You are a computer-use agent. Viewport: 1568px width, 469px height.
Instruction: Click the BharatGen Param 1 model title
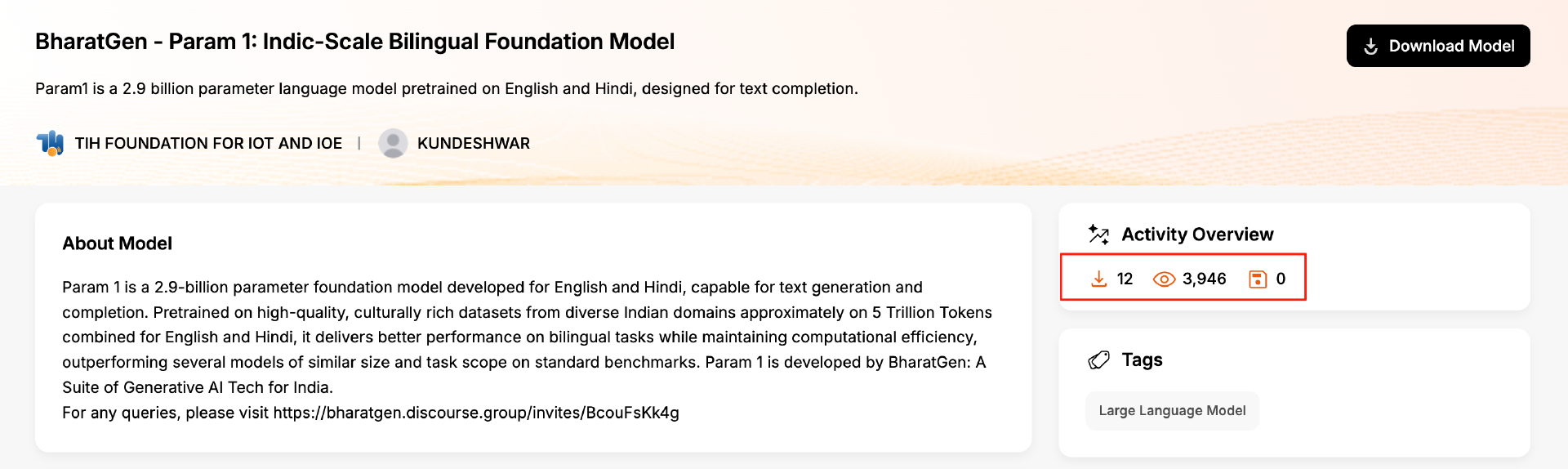point(355,42)
